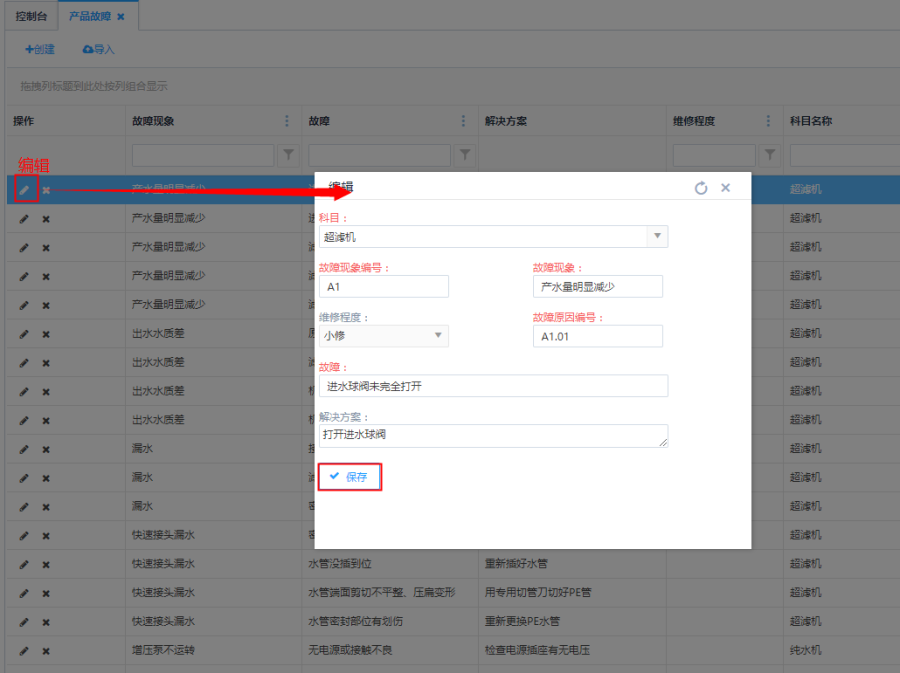This screenshot has height=673, width=900.
Task: Click the 故障现象编号 field containing A1
Action: pos(383,287)
